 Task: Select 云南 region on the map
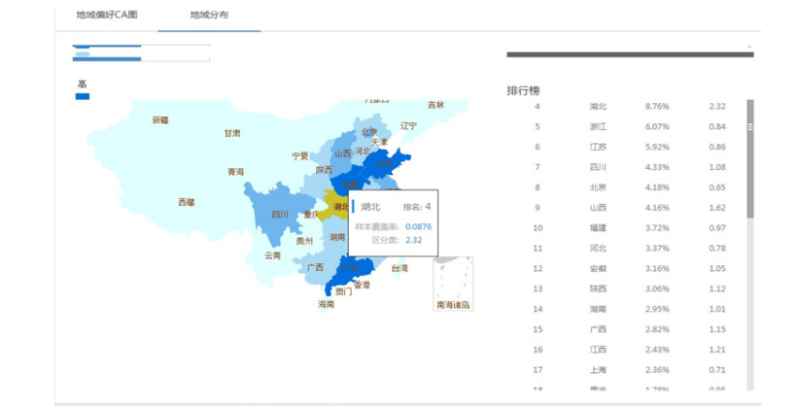click(x=273, y=256)
